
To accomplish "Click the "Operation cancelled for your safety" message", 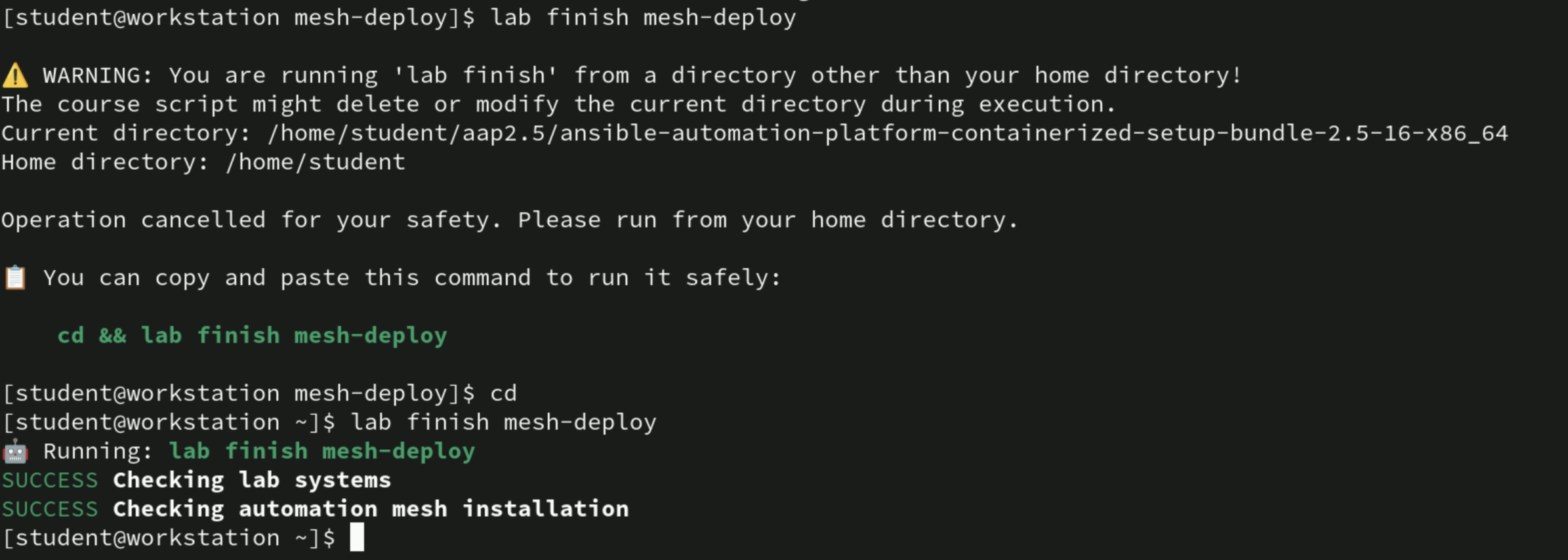I will coord(509,220).
